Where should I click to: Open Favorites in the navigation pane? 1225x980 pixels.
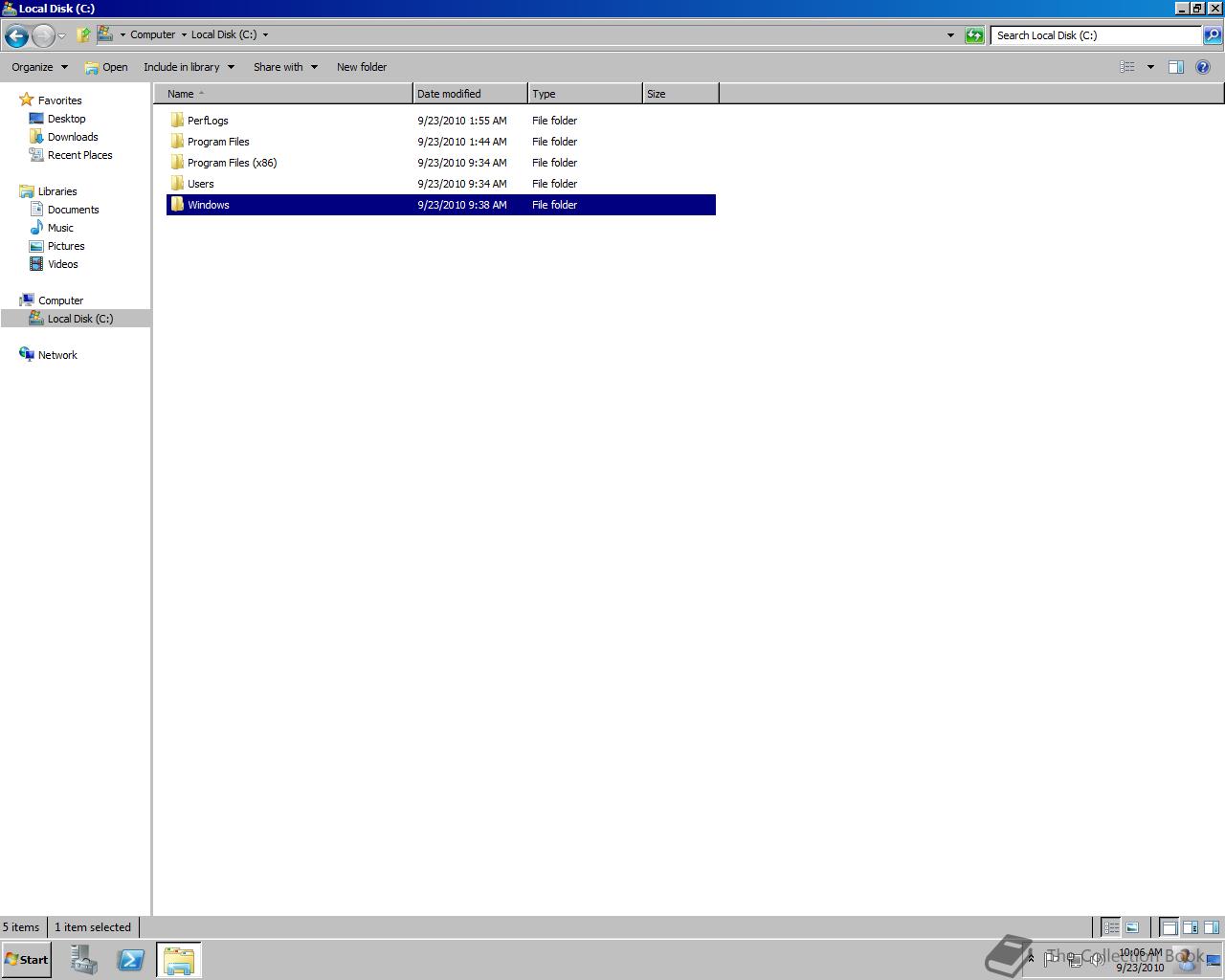click(x=51, y=100)
